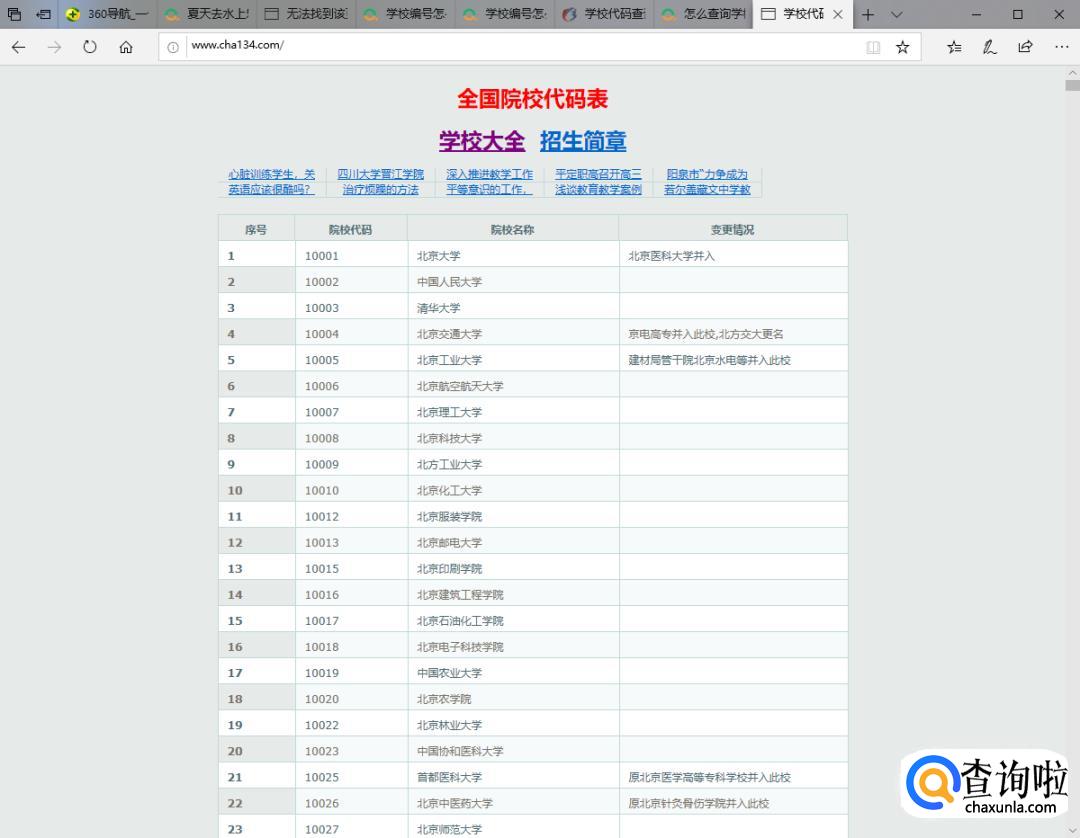Click the set tabs aside icon

(43, 14)
